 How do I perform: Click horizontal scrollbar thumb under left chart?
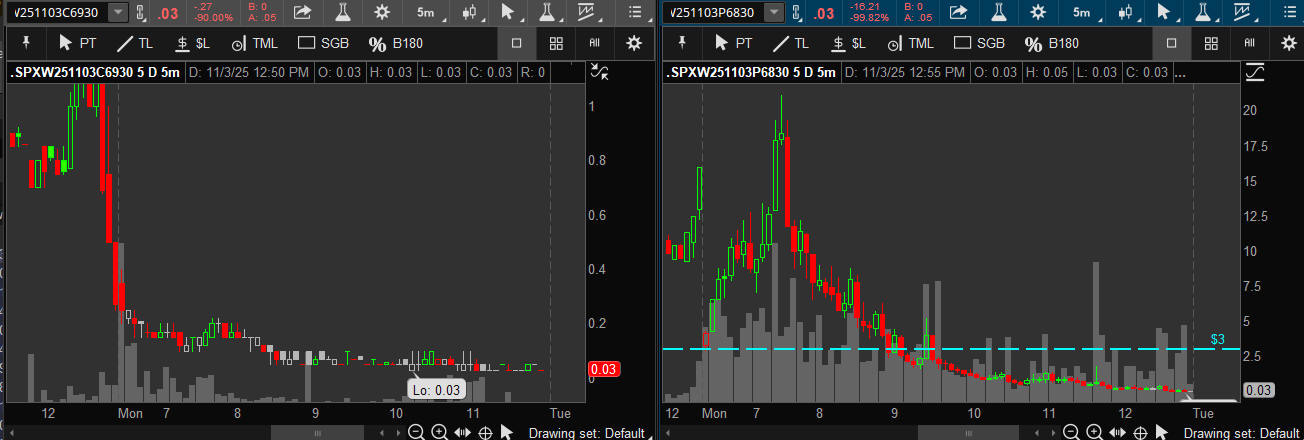point(318,432)
